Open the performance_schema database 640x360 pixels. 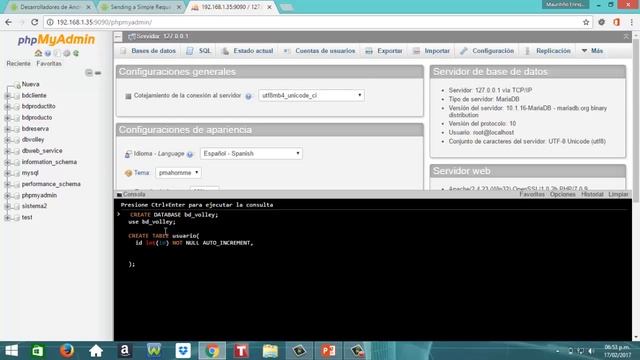tap(51, 184)
